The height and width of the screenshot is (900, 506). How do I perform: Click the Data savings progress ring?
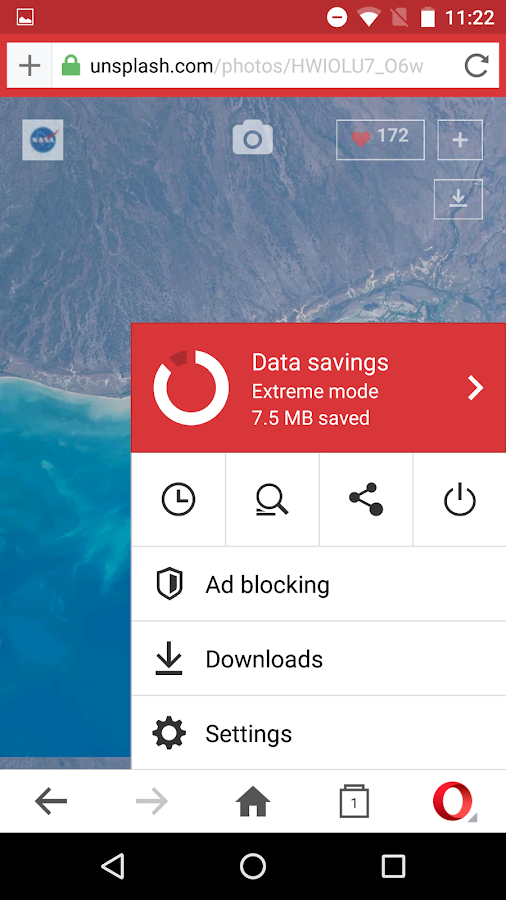(x=191, y=388)
